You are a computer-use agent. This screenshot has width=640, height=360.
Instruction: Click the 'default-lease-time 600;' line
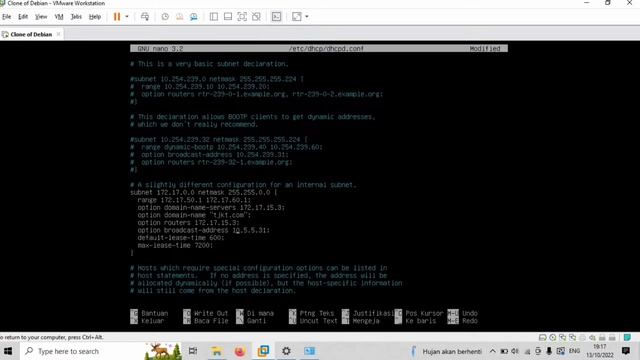181,238
